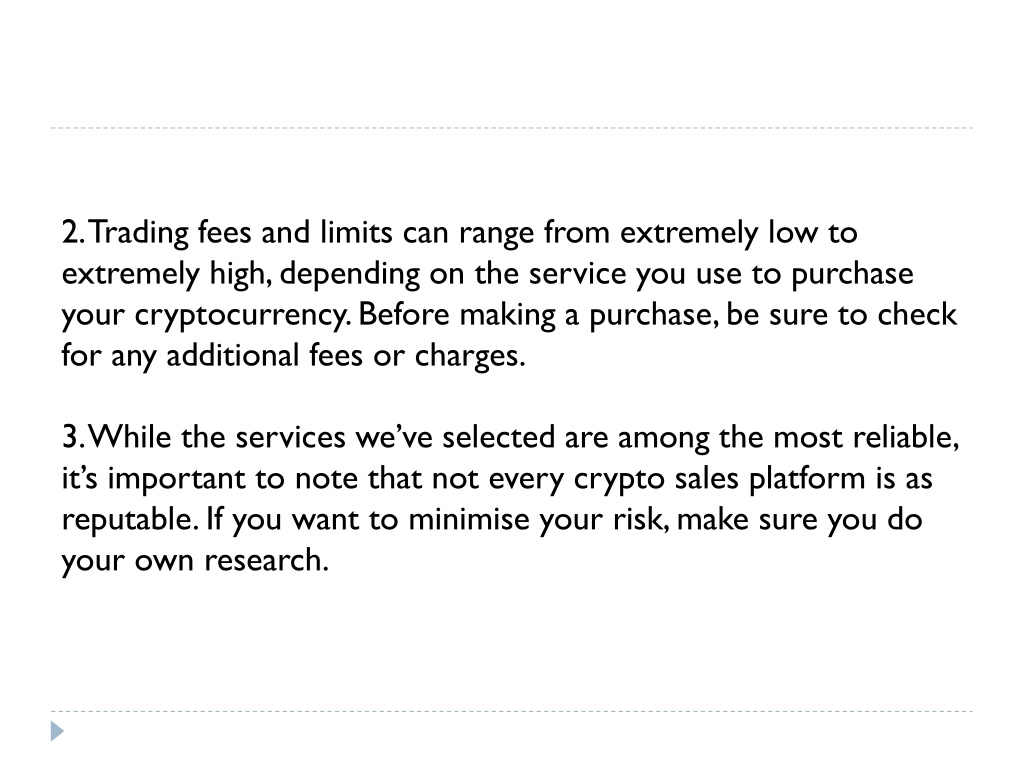Click the word 'Trading' in paragraph two
Screen dimensions: 1024x768
(x=136, y=235)
